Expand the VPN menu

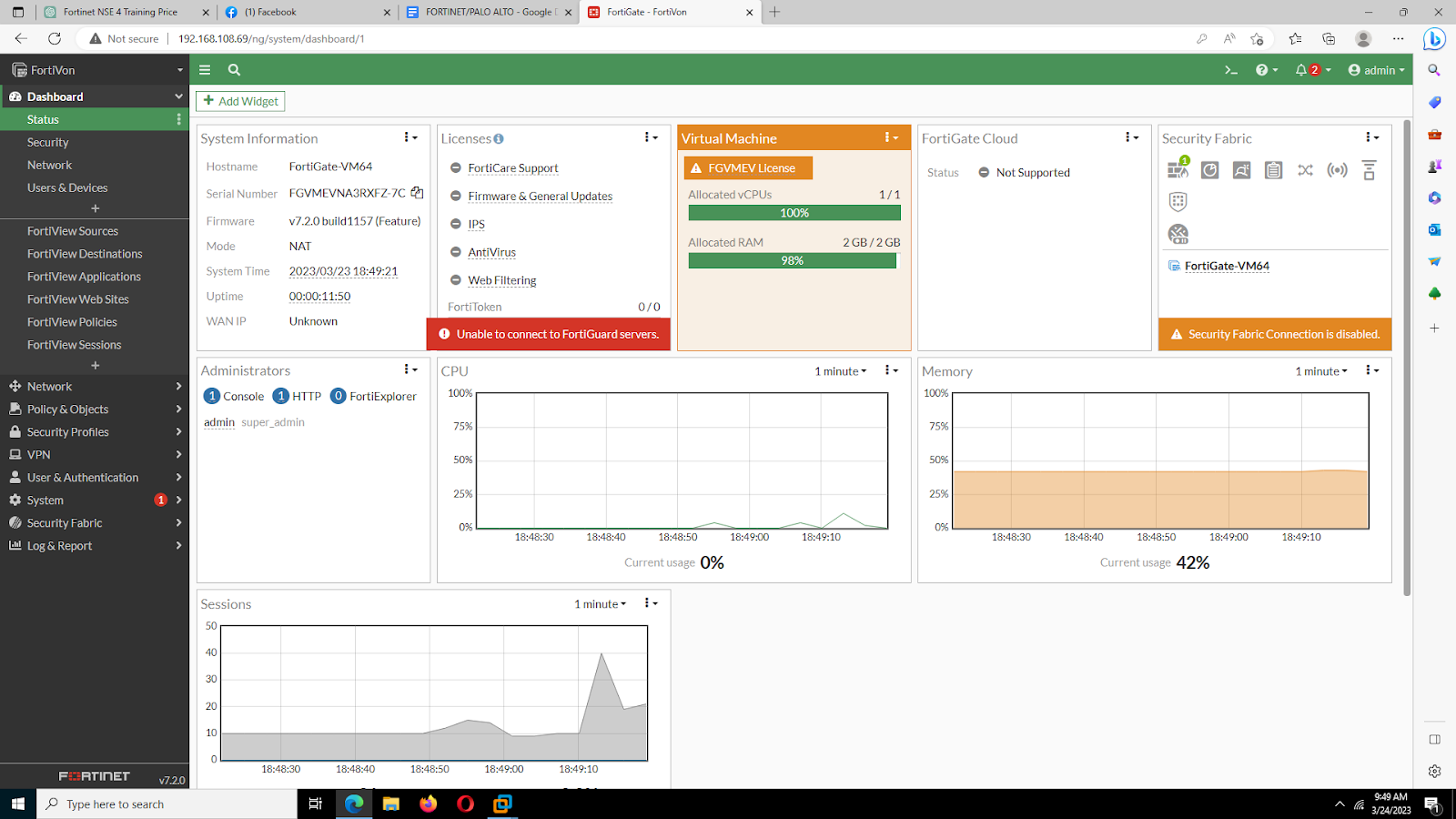pos(95,454)
